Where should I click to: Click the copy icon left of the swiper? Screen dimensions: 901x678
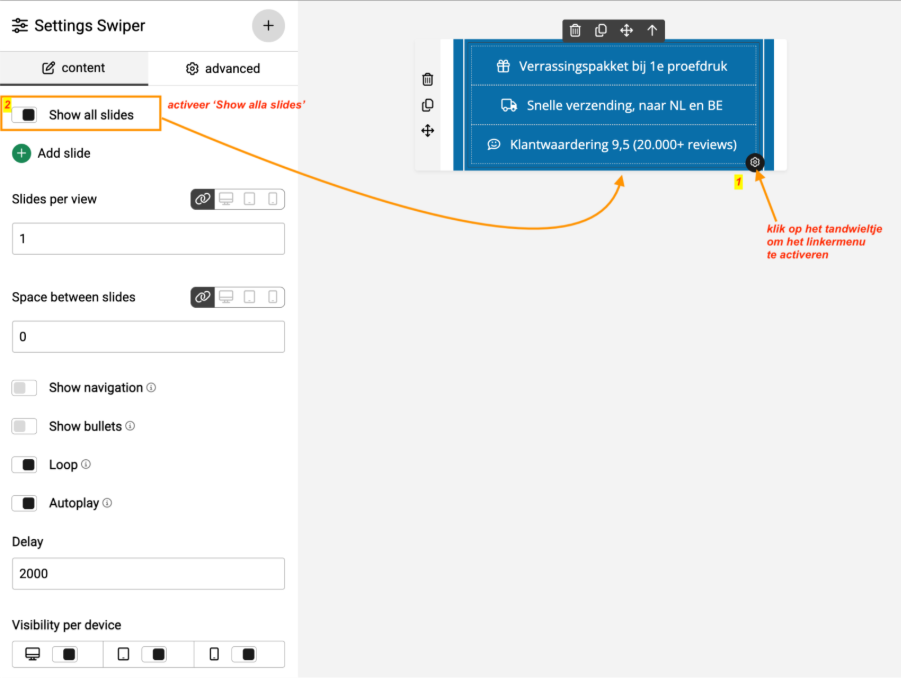(428, 105)
